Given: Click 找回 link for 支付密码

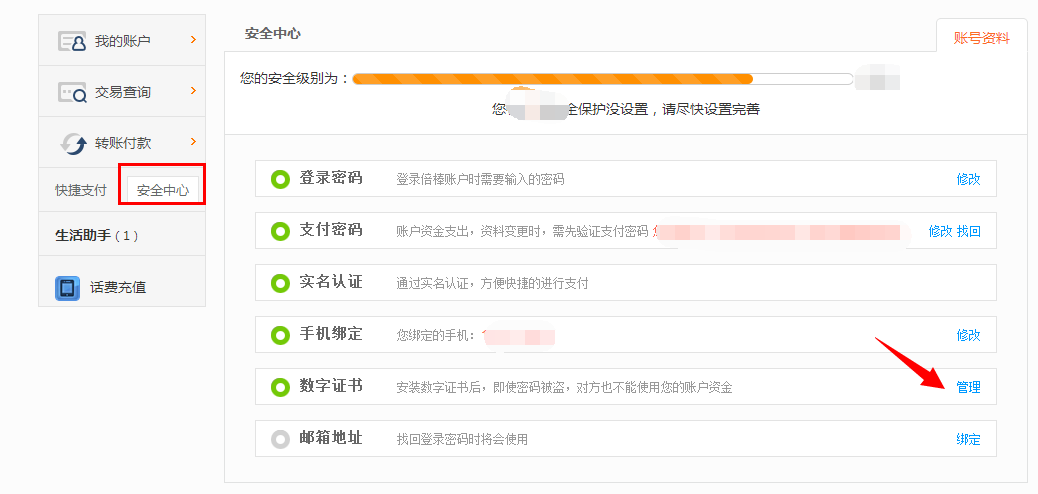Looking at the screenshot, I should (x=969, y=231).
